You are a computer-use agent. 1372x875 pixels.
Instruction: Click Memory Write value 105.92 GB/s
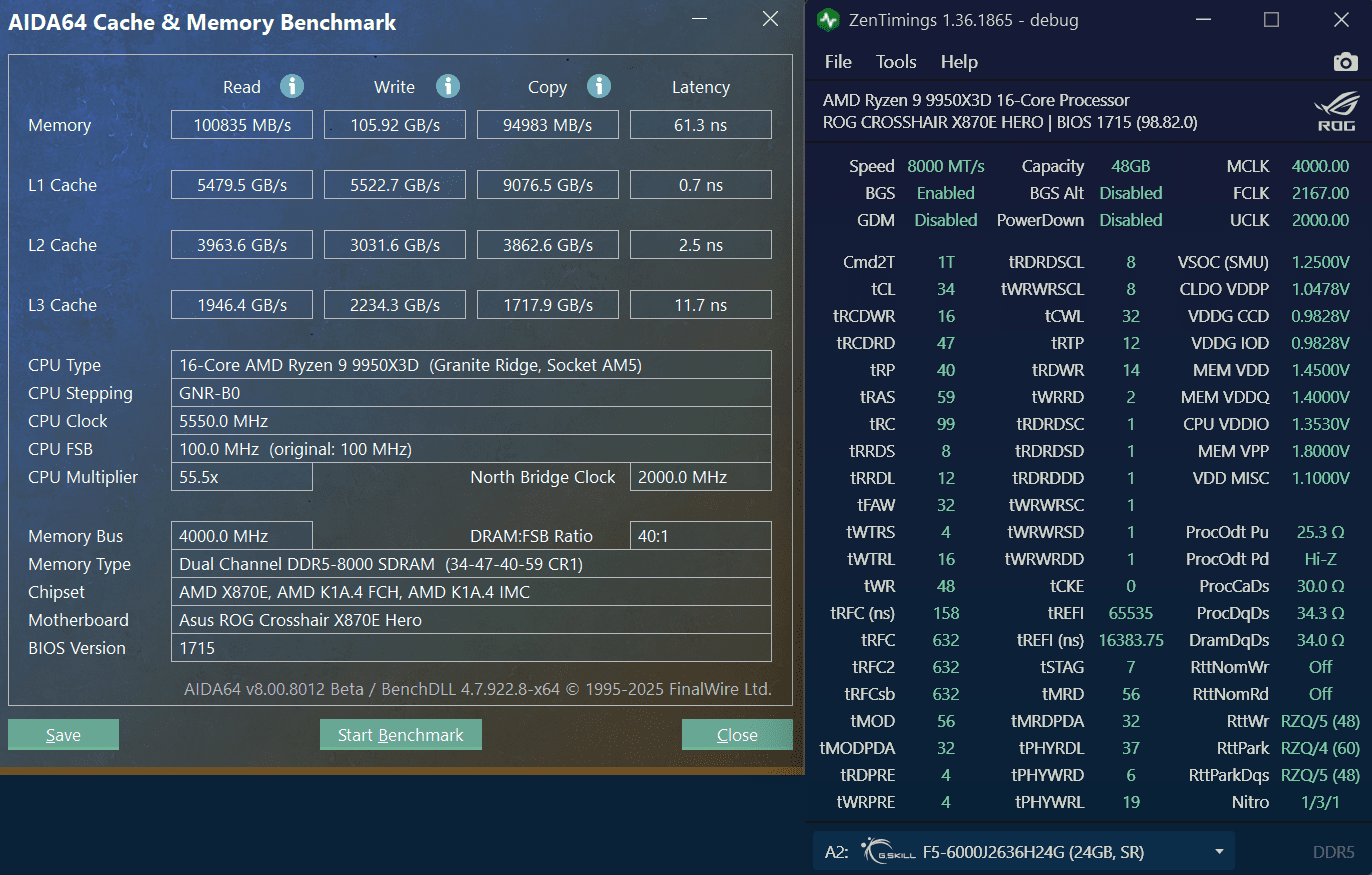[395, 125]
